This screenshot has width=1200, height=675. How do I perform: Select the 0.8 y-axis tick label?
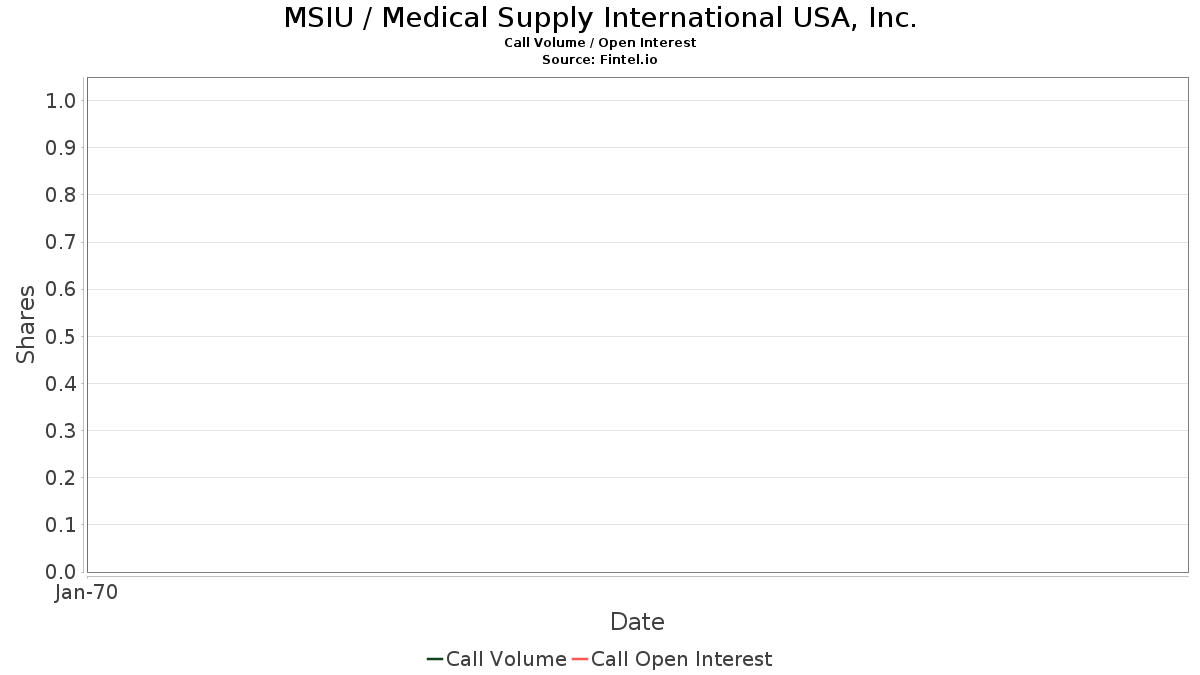click(x=61, y=195)
